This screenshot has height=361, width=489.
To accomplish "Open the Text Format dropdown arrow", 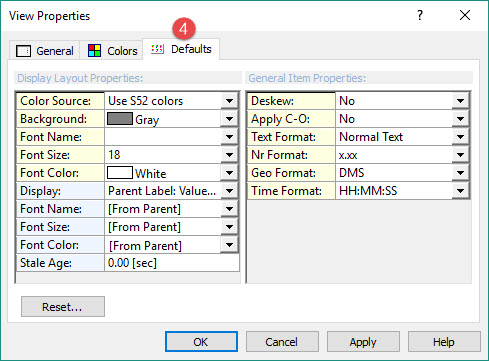I will coord(460,137).
